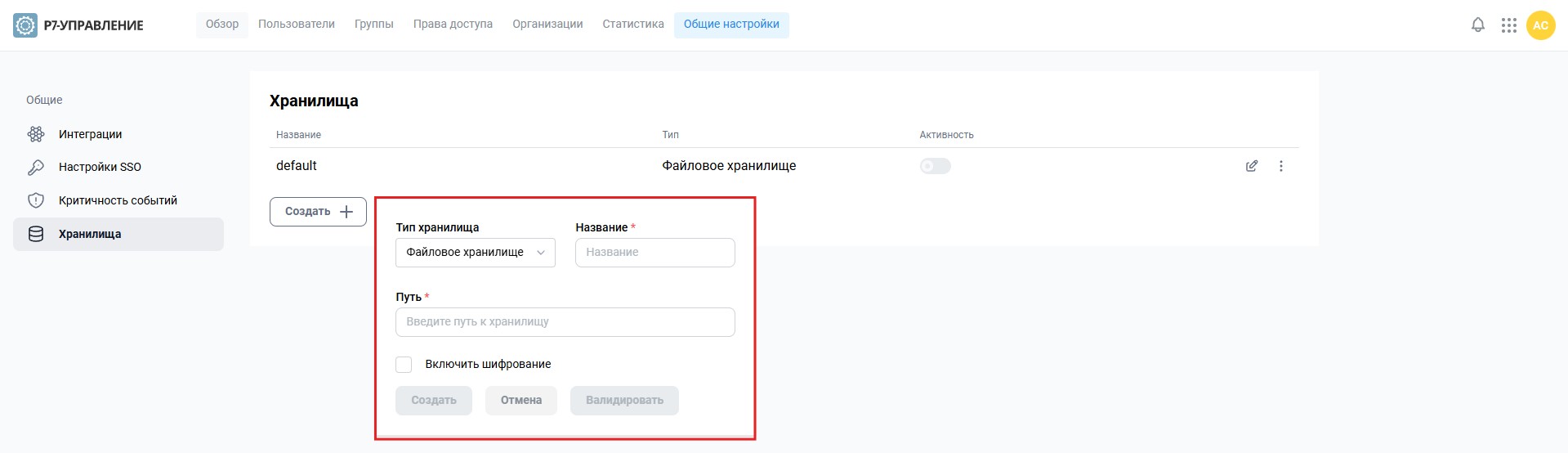Click the Хранилища database icon
Viewport: 1568px width, 453px height.
coord(36,234)
